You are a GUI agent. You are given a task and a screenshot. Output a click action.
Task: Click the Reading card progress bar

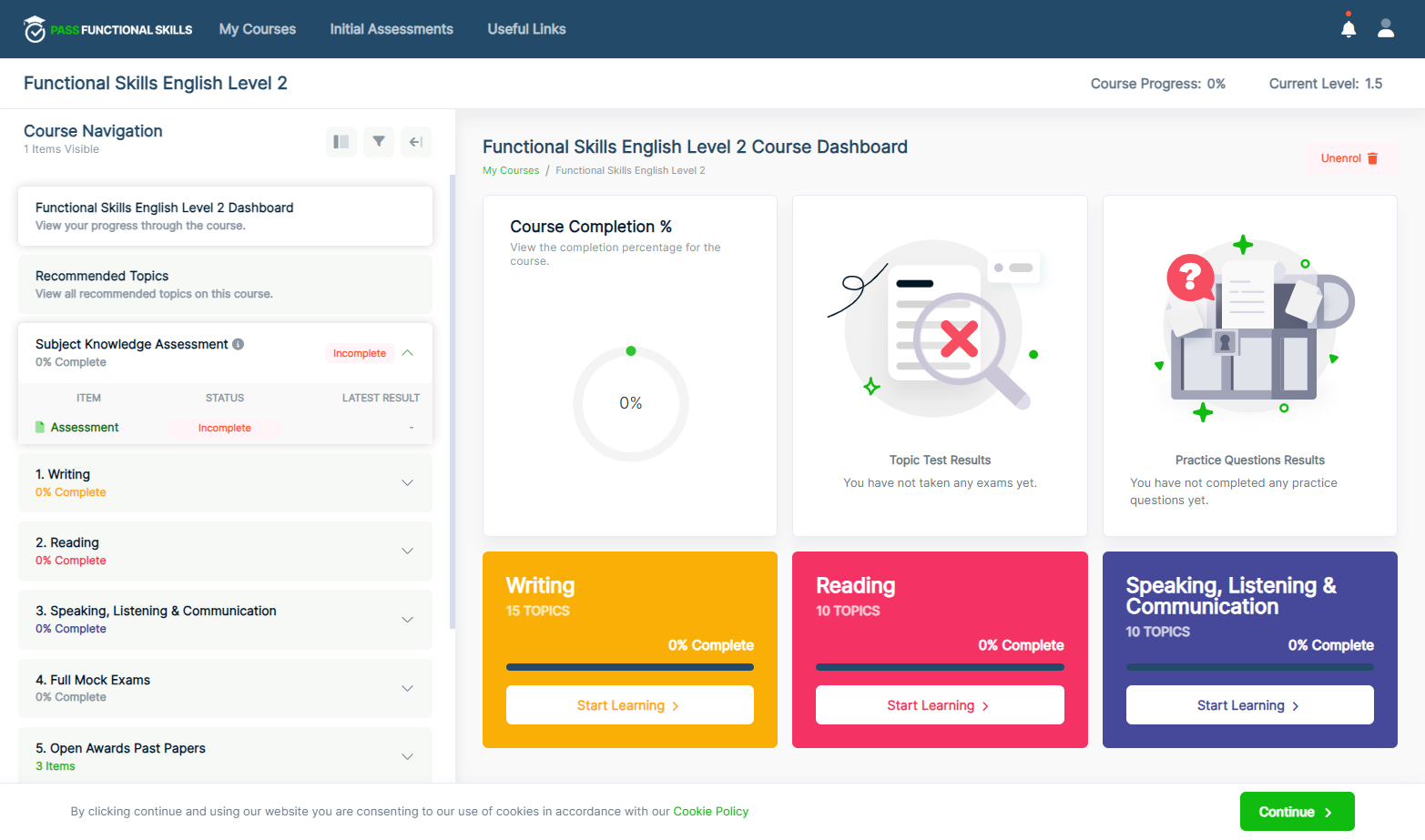(x=940, y=667)
